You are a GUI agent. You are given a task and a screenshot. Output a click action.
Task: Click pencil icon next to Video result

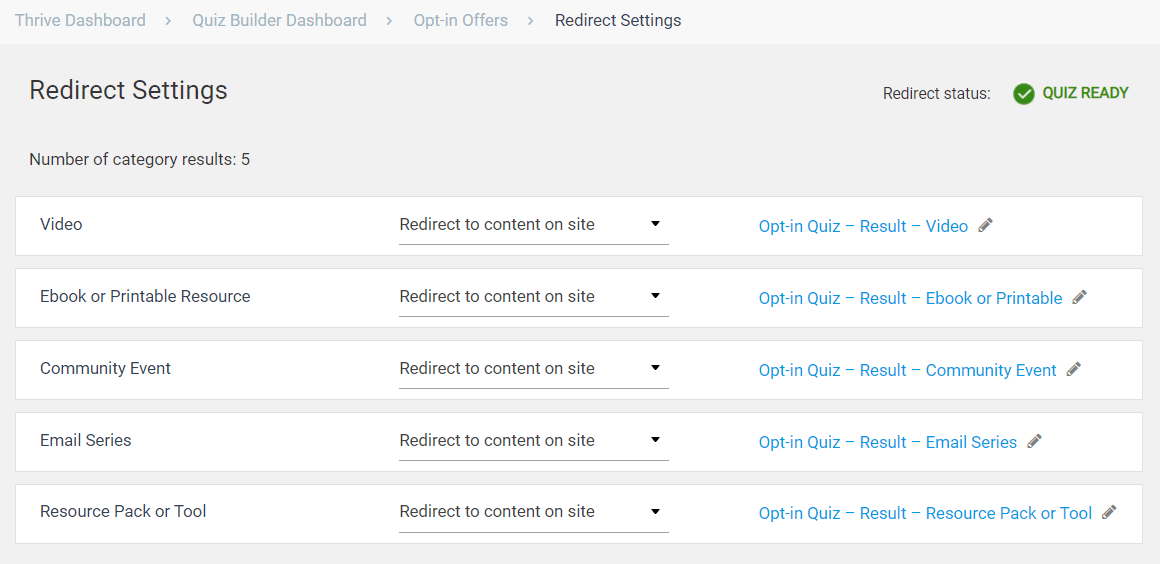tap(986, 225)
